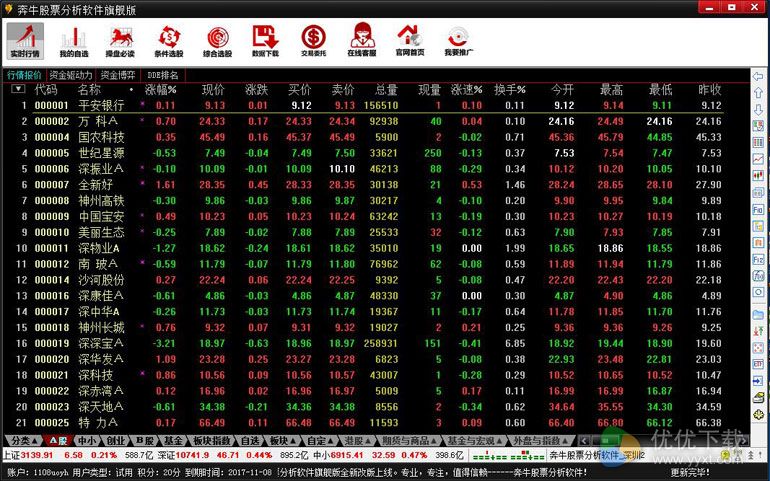Screen dimensions: 770x481
Task: Select the 创业 bottom tab
Action: [x=116, y=441]
